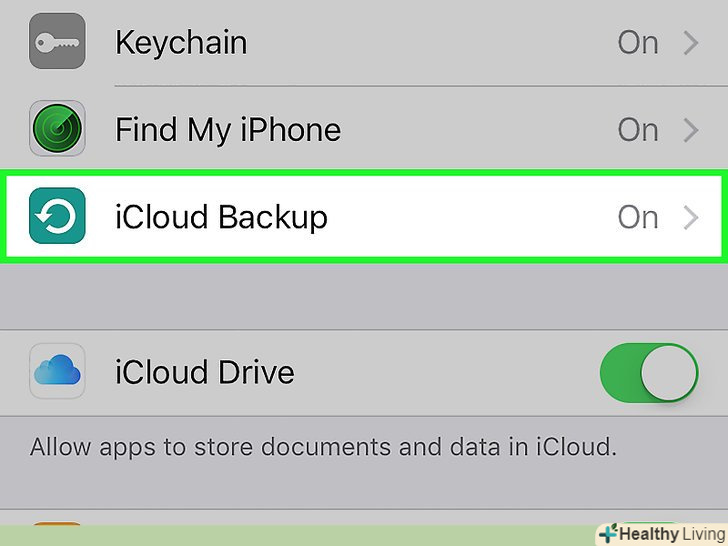728x546 pixels.
Task: Tap the iCloud Backup circular arrow icon
Action: coord(57,217)
